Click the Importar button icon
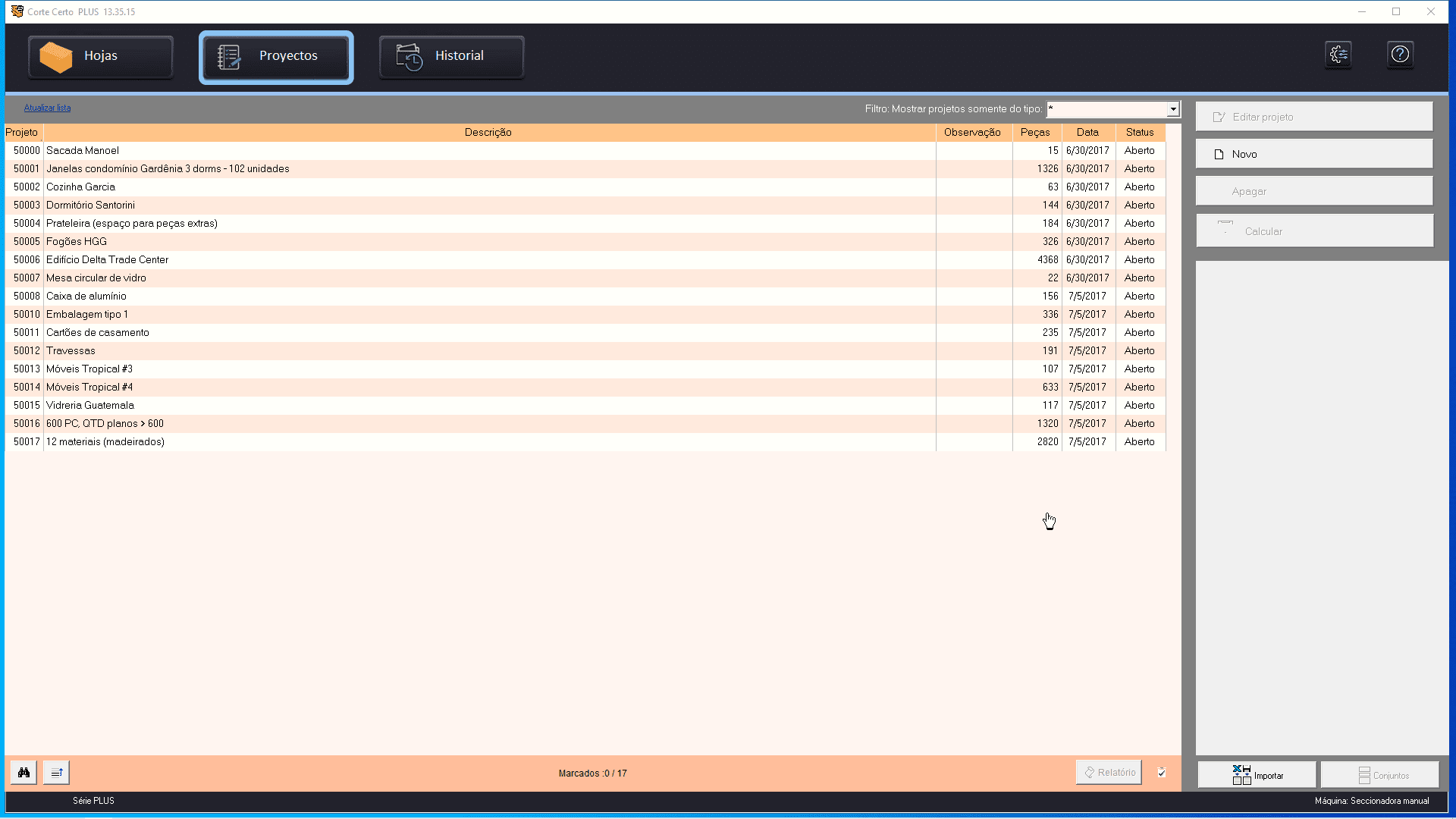1456x819 pixels. point(1241,774)
